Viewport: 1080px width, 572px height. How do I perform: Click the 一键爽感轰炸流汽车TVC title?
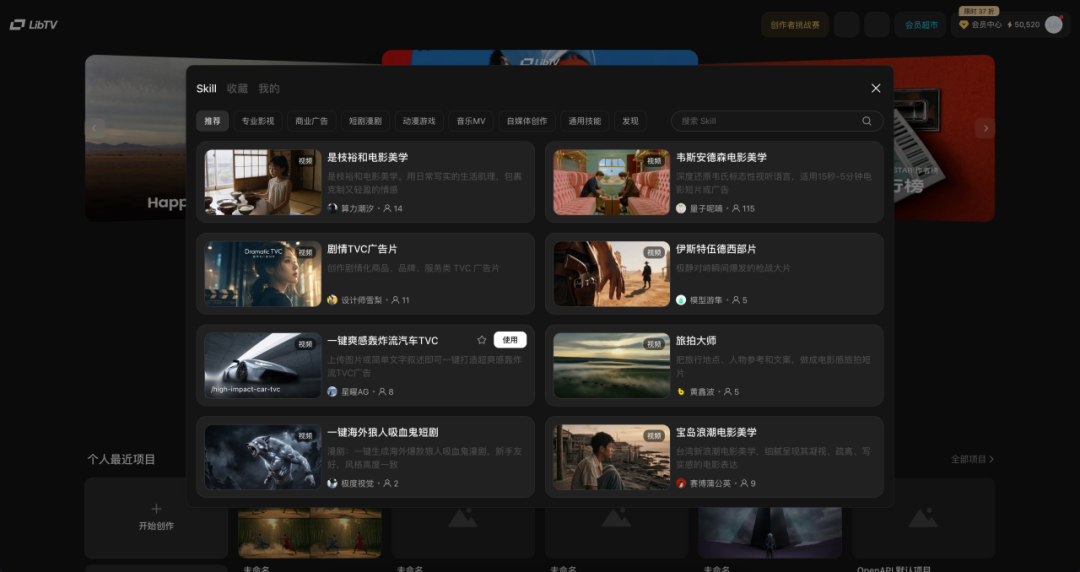click(x=382, y=340)
